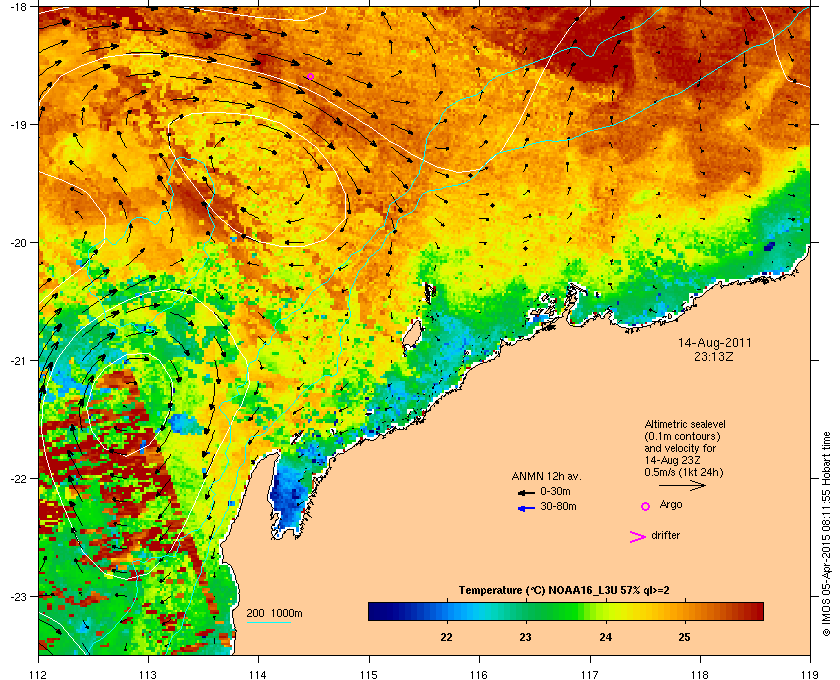Click longitude axis label 119
Screen dimensions: 840x680
[810, 674]
